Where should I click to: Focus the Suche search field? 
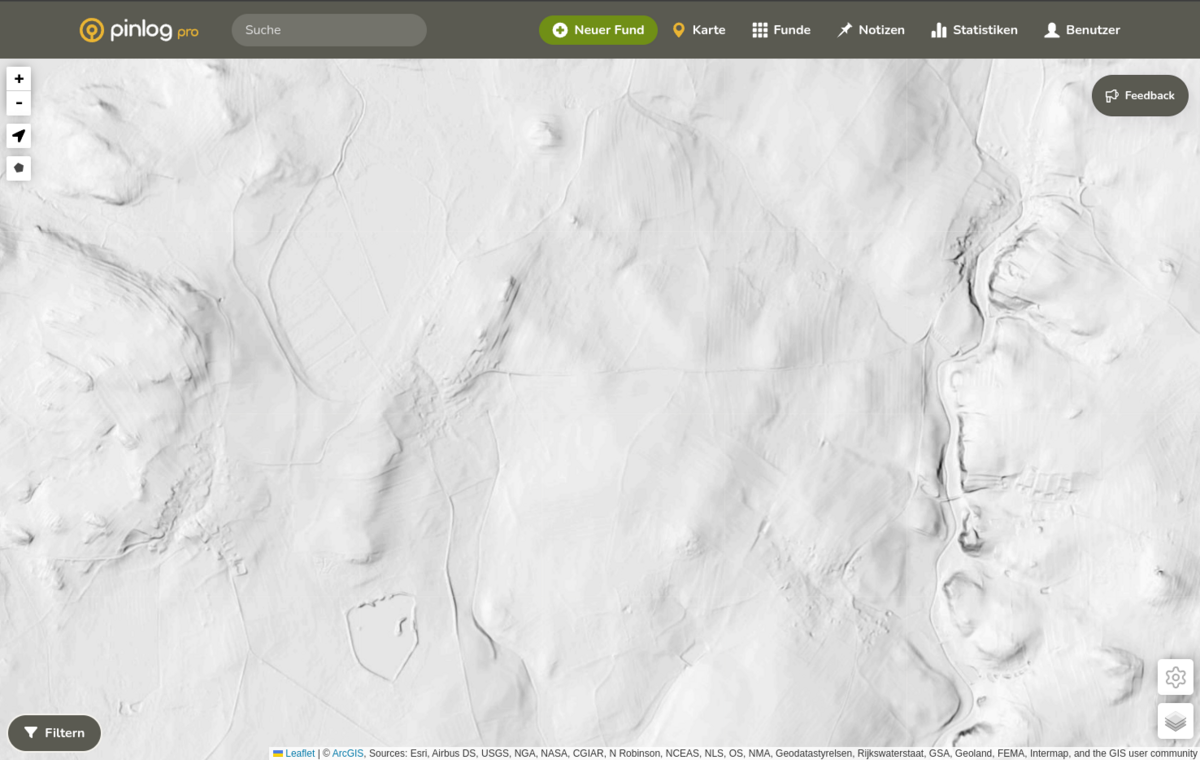click(x=329, y=30)
